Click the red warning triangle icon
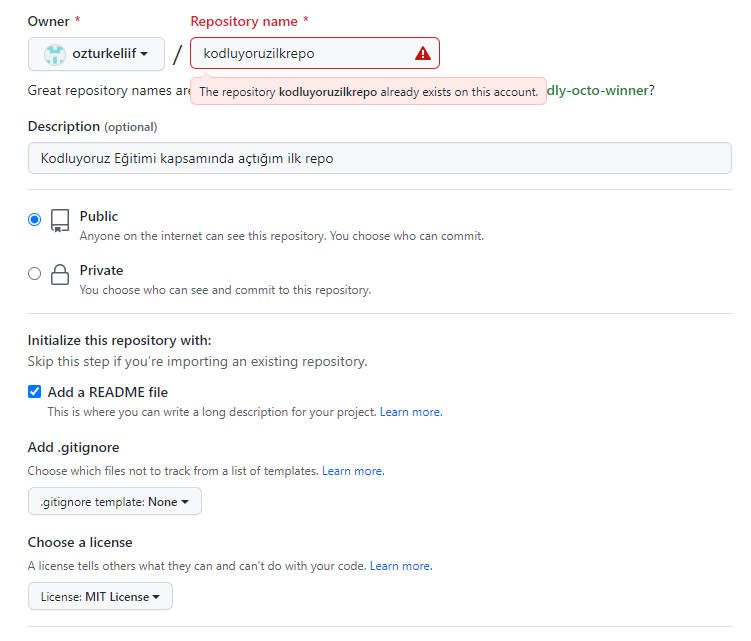751x641 pixels. pos(422,53)
